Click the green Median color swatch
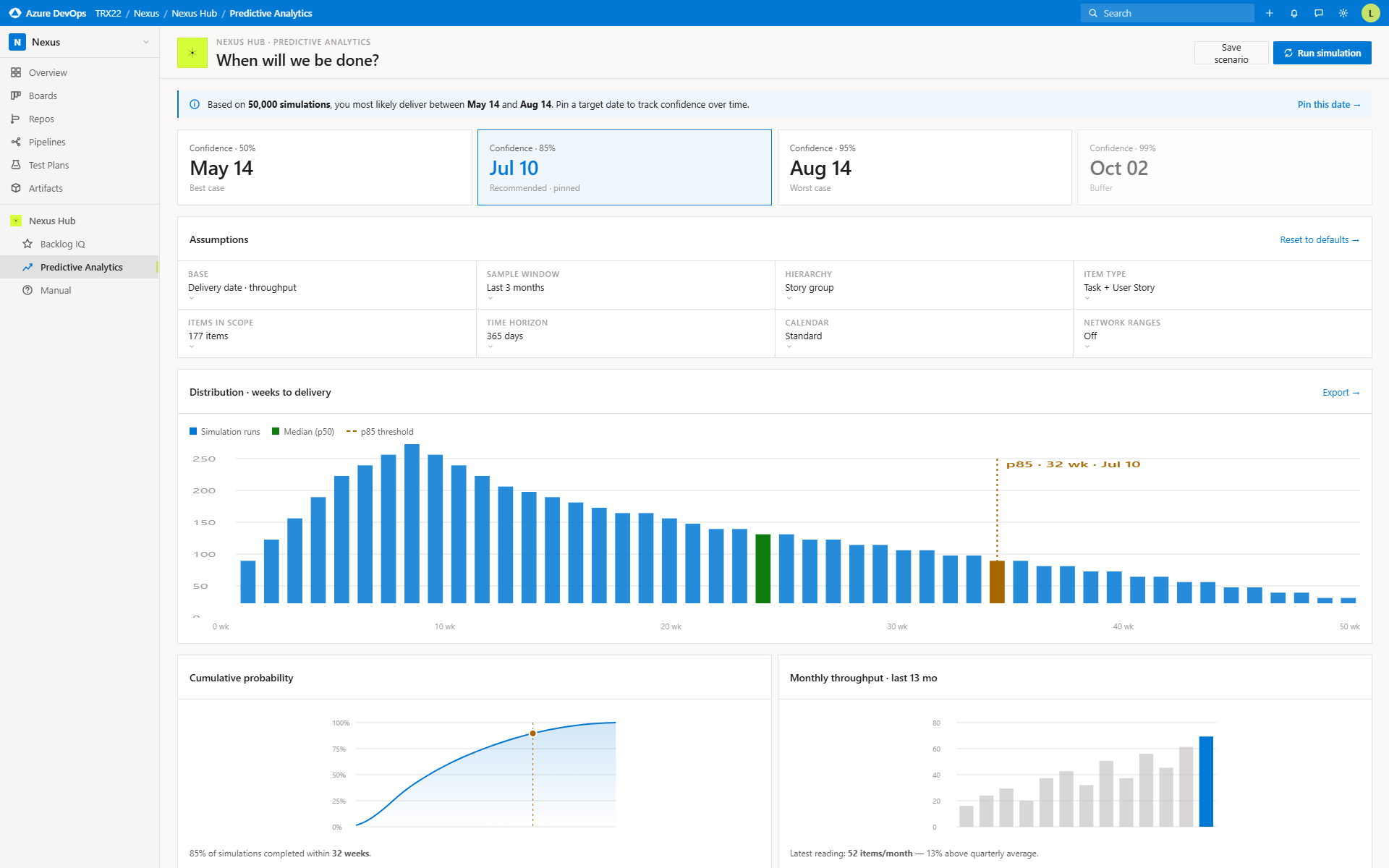Screen dimensions: 1389x868 [276, 431]
